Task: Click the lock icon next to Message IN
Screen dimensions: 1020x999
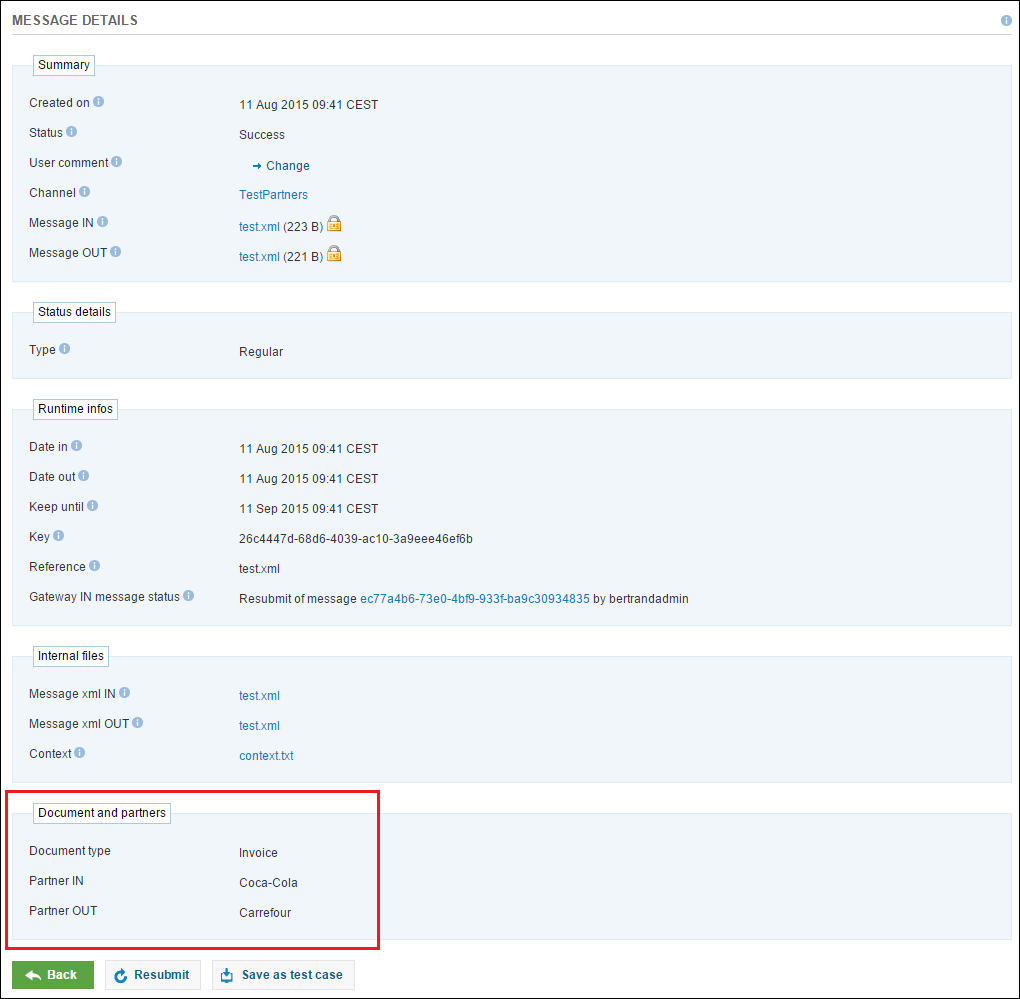Action: pyautogui.click(x=335, y=224)
